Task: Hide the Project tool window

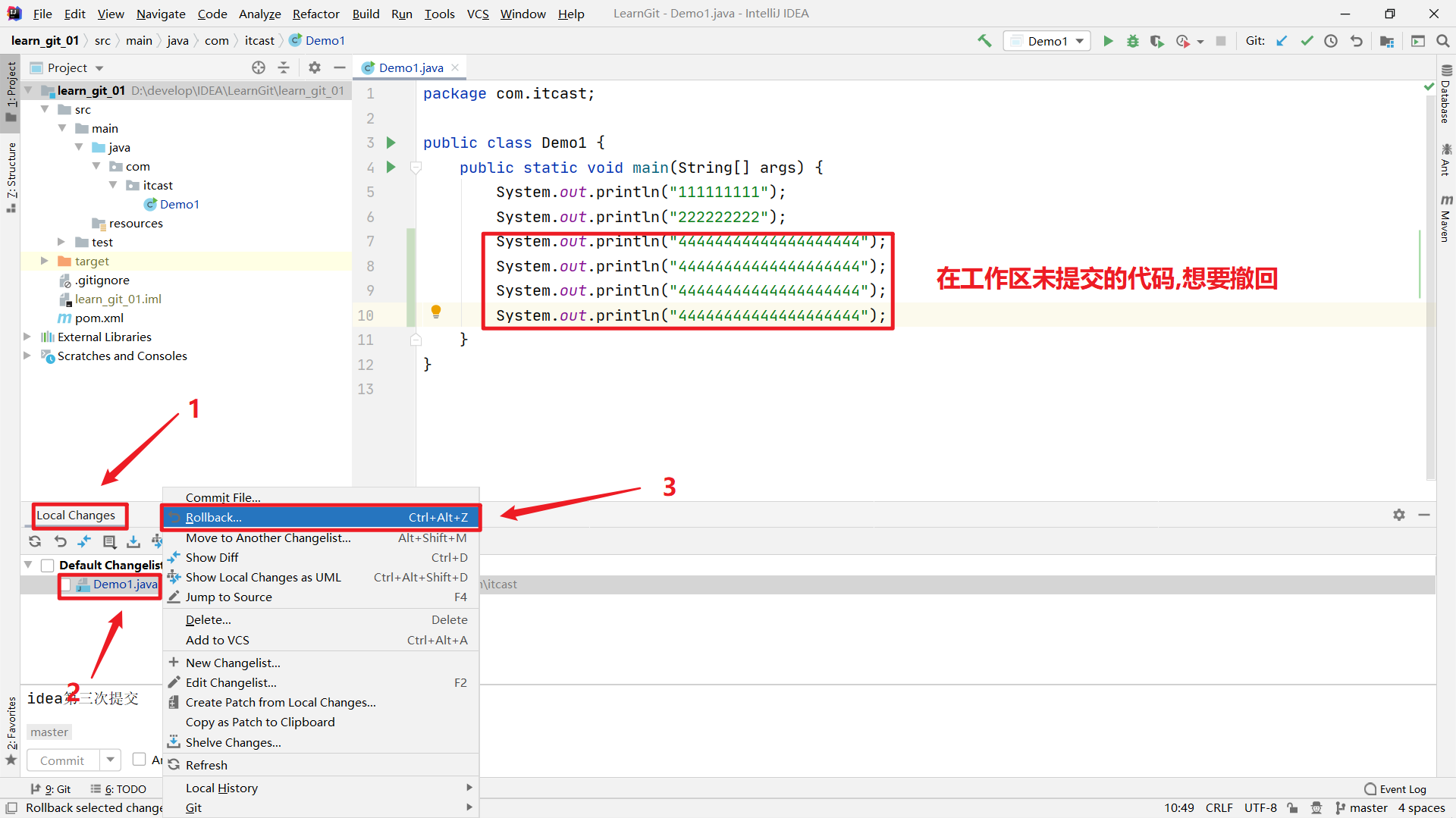Action: click(x=340, y=67)
